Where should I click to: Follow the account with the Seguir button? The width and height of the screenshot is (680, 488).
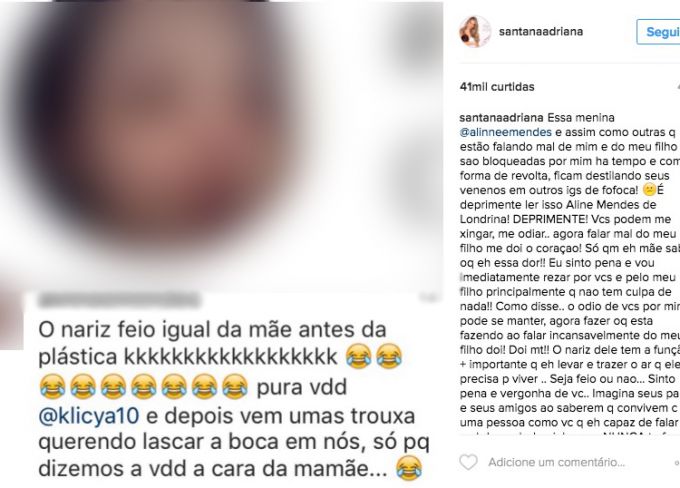[658, 32]
